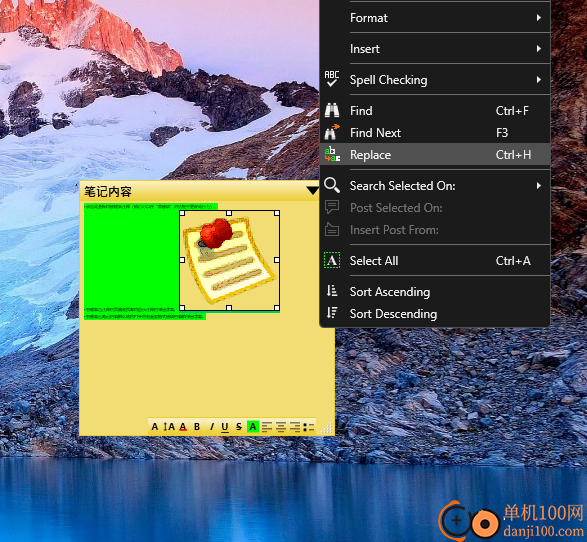Screen dimensions: 587x542
Task: Align note text to the right
Action: (295, 427)
